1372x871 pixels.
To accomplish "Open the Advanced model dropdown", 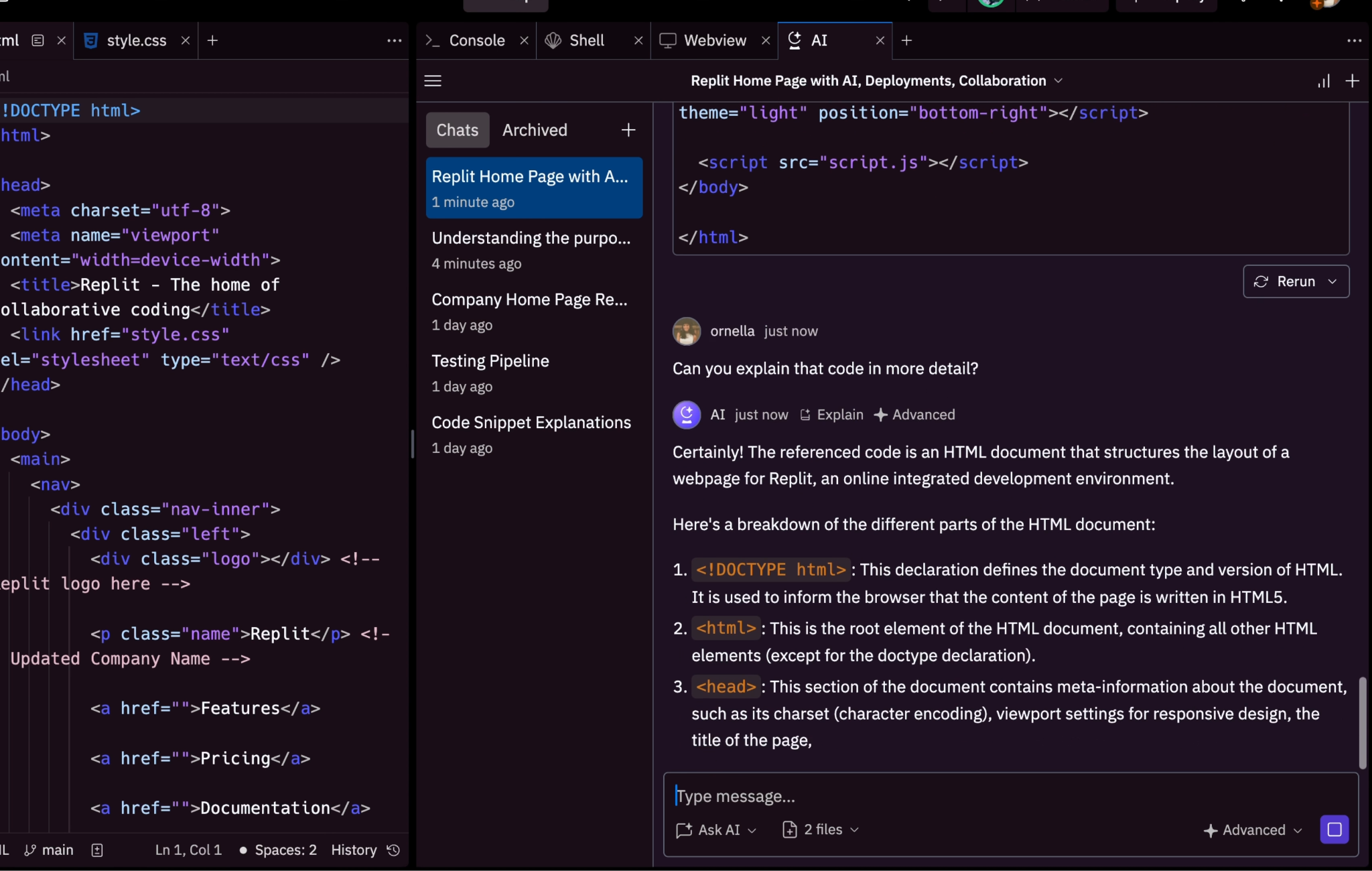I will pyautogui.click(x=1253, y=830).
